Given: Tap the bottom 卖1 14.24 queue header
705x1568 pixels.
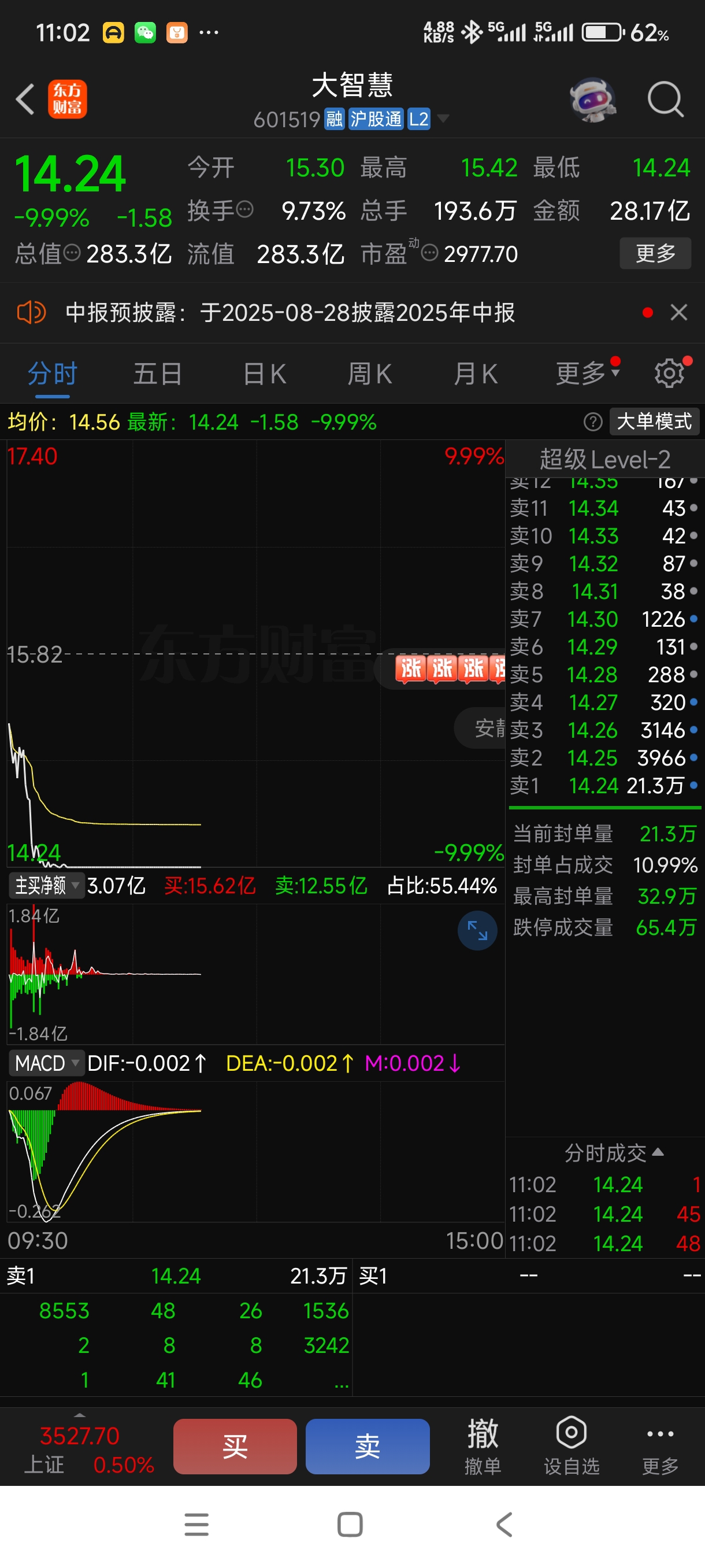Looking at the screenshot, I should pyautogui.click(x=176, y=1276).
